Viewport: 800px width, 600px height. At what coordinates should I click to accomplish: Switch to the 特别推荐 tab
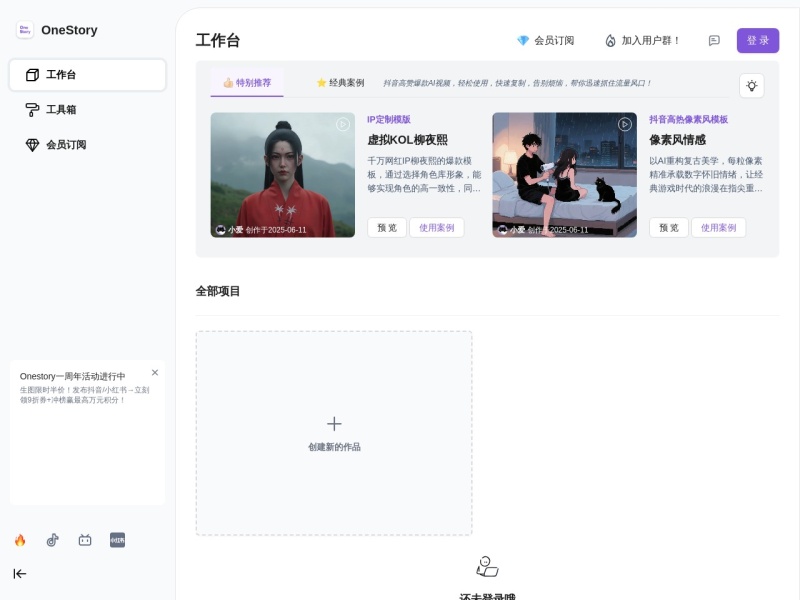[247, 83]
